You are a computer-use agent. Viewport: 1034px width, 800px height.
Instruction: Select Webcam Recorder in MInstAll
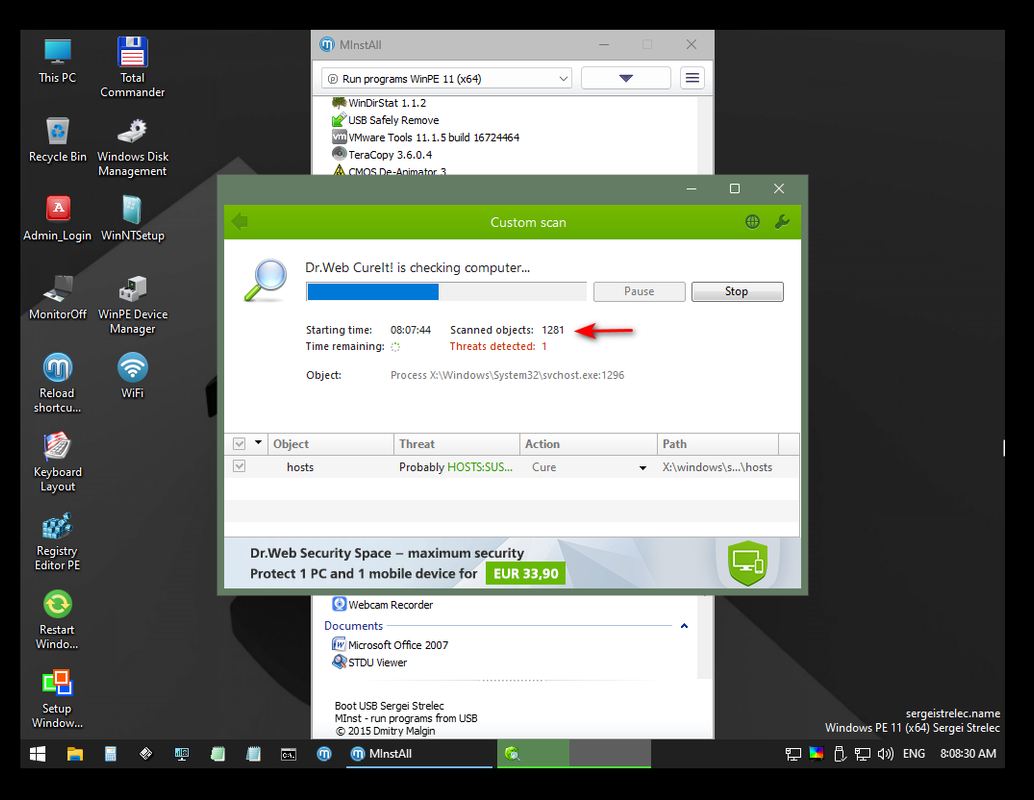click(390, 605)
